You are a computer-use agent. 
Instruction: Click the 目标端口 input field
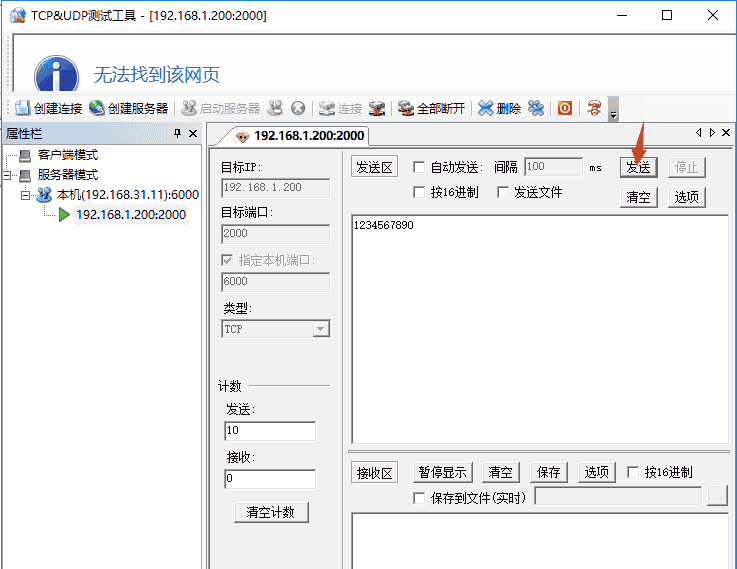(275, 234)
